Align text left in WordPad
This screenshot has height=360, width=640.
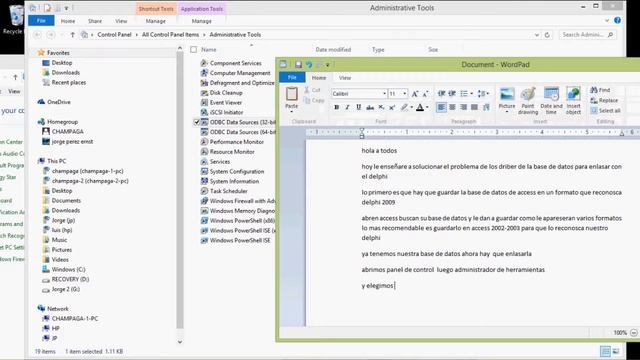tap(441, 107)
